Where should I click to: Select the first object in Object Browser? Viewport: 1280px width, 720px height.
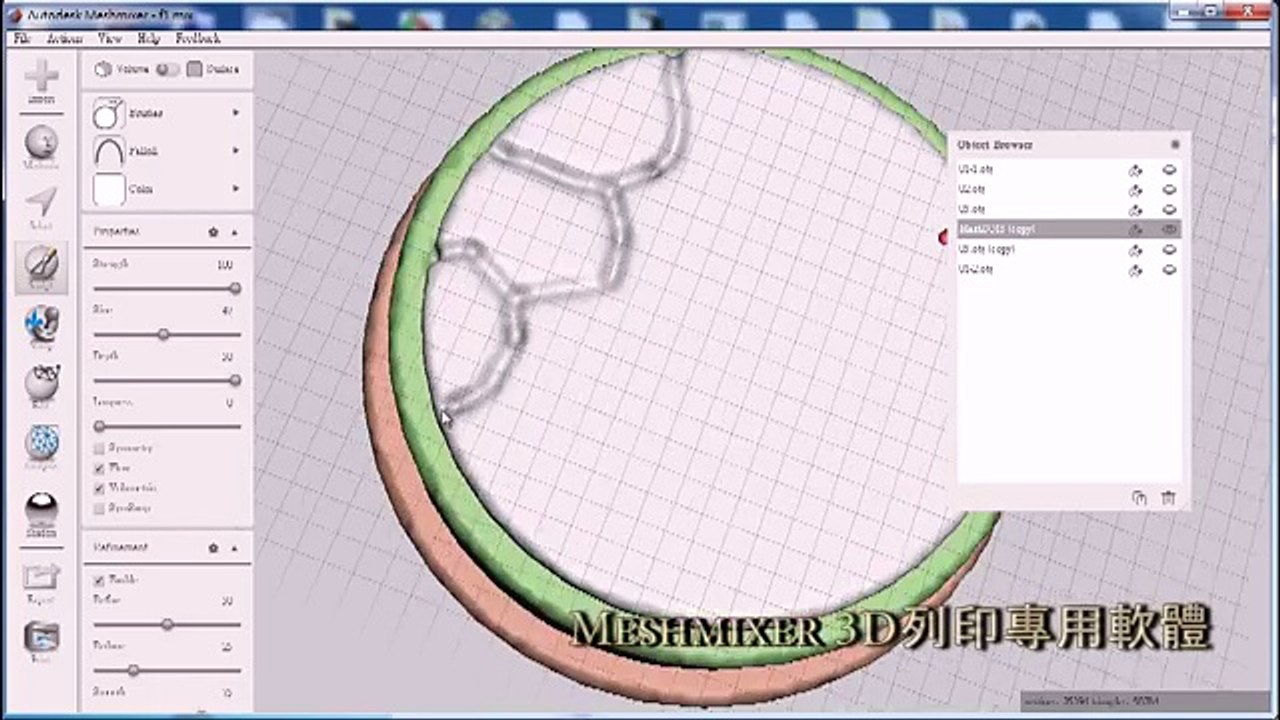click(1068, 170)
